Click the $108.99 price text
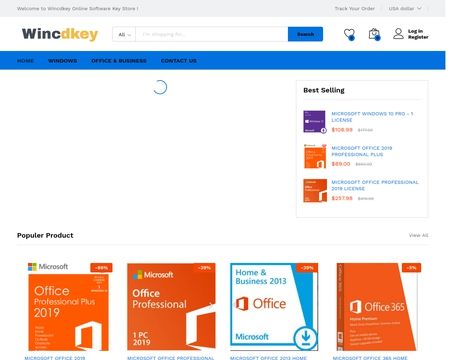The image size is (450, 360). (x=342, y=130)
